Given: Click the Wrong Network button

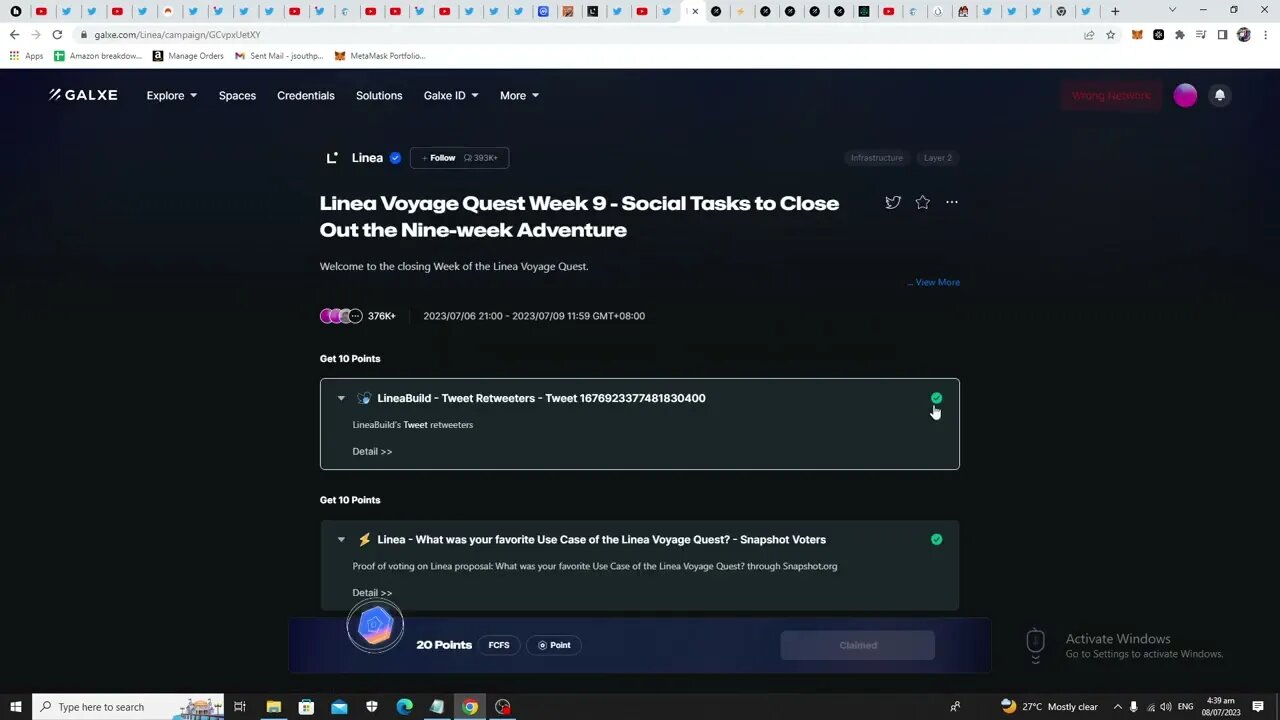Looking at the screenshot, I should [1111, 95].
